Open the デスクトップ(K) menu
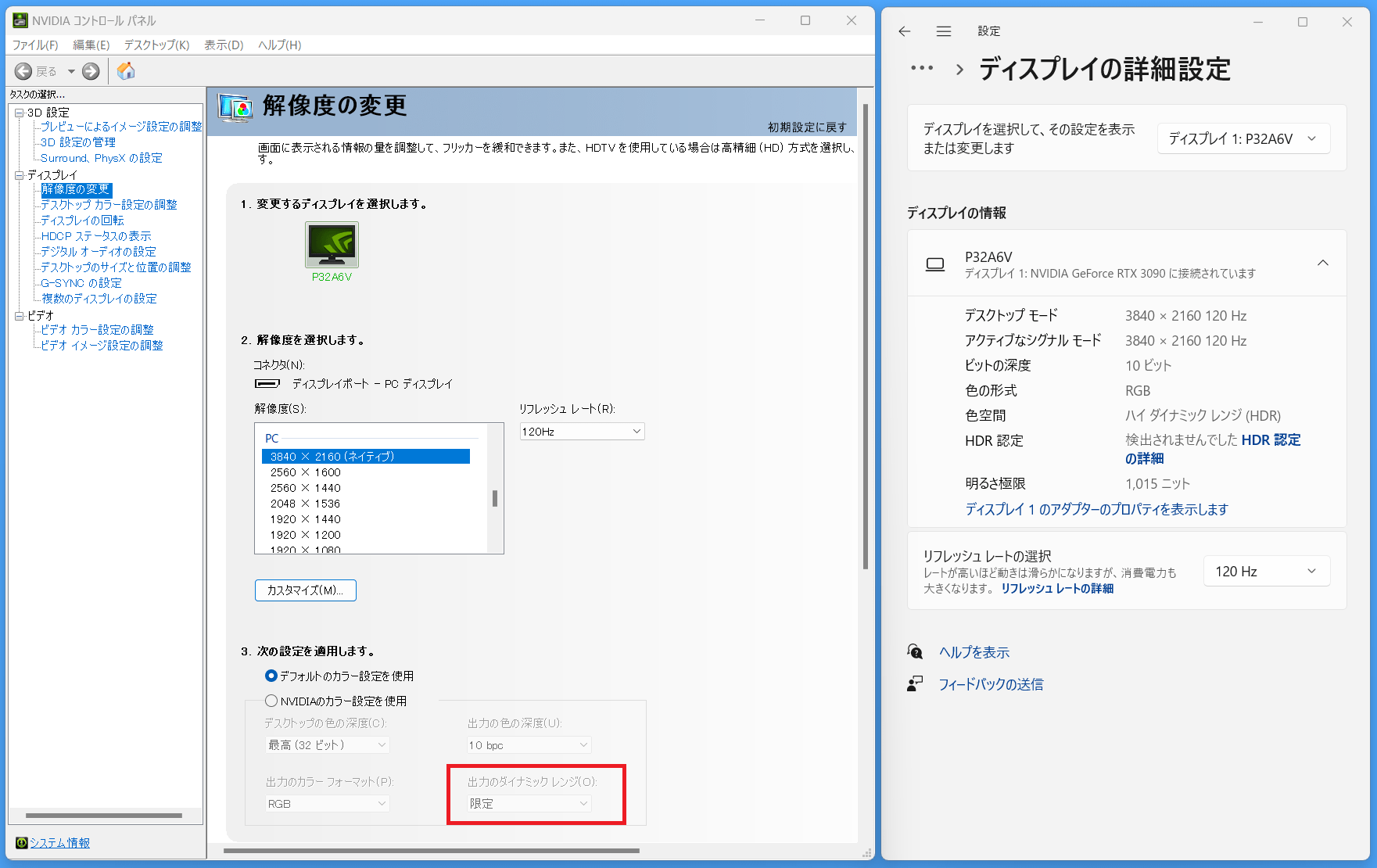 [156, 45]
